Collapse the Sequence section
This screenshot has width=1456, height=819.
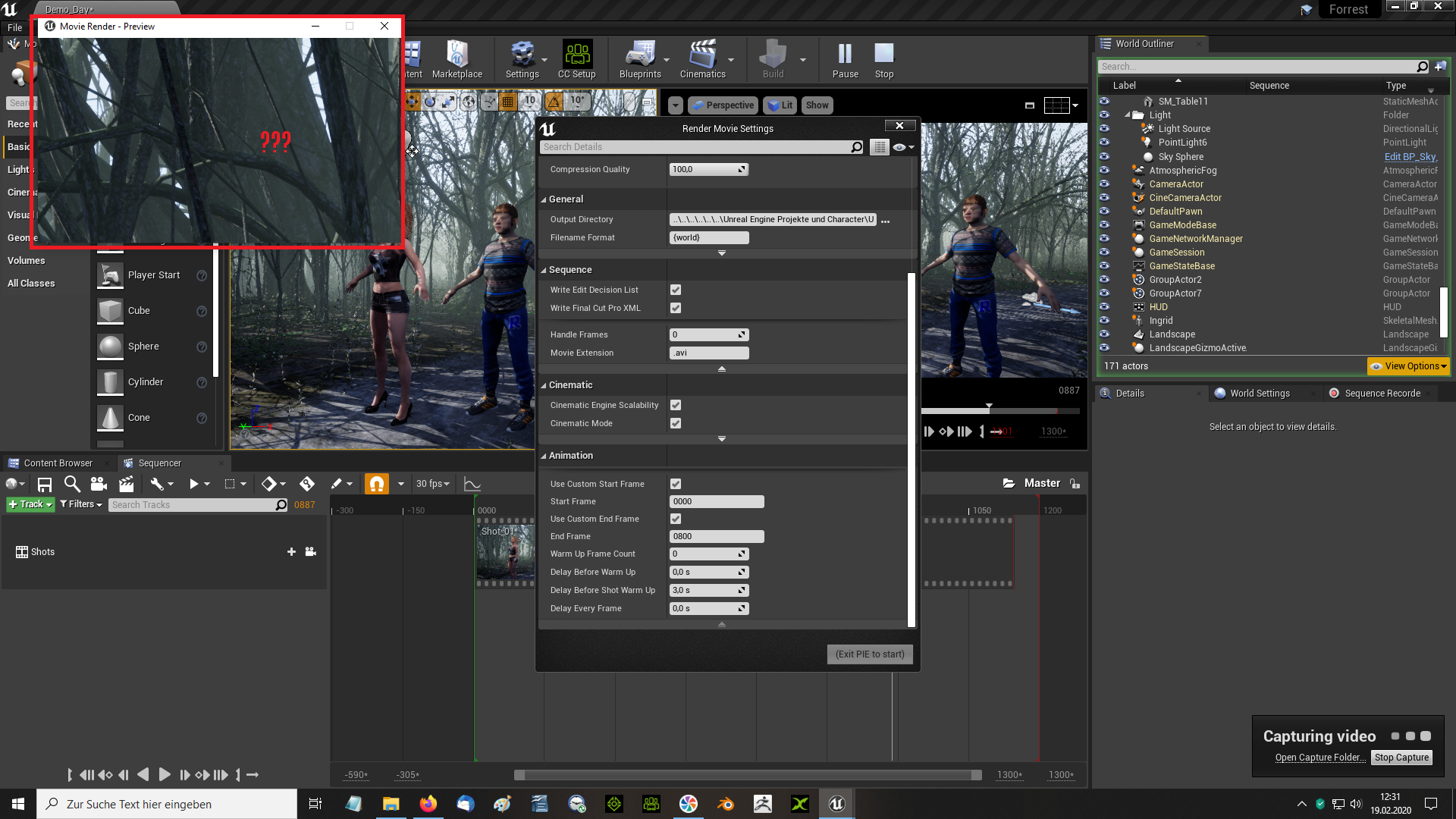tap(544, 270)
